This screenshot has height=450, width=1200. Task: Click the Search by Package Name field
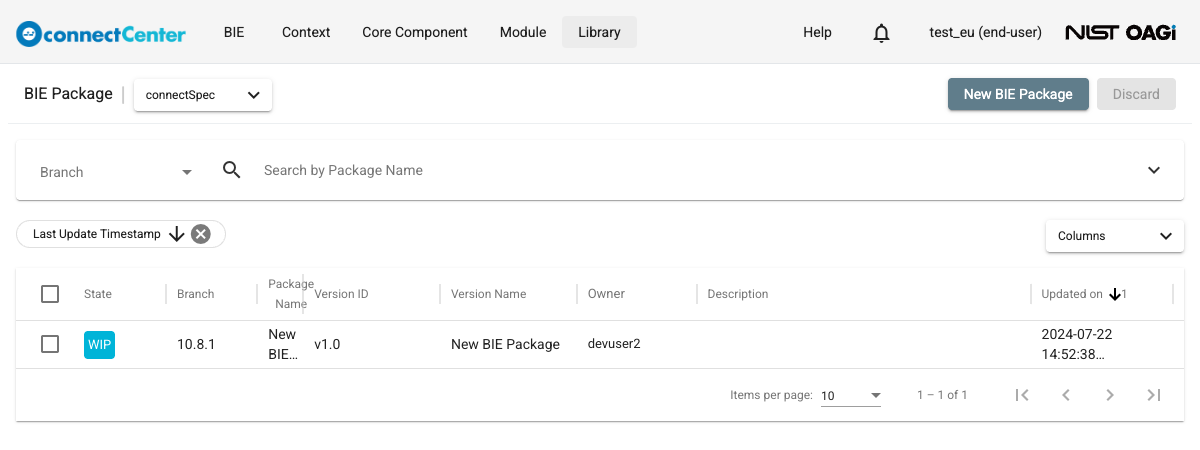tap(695, 170)
